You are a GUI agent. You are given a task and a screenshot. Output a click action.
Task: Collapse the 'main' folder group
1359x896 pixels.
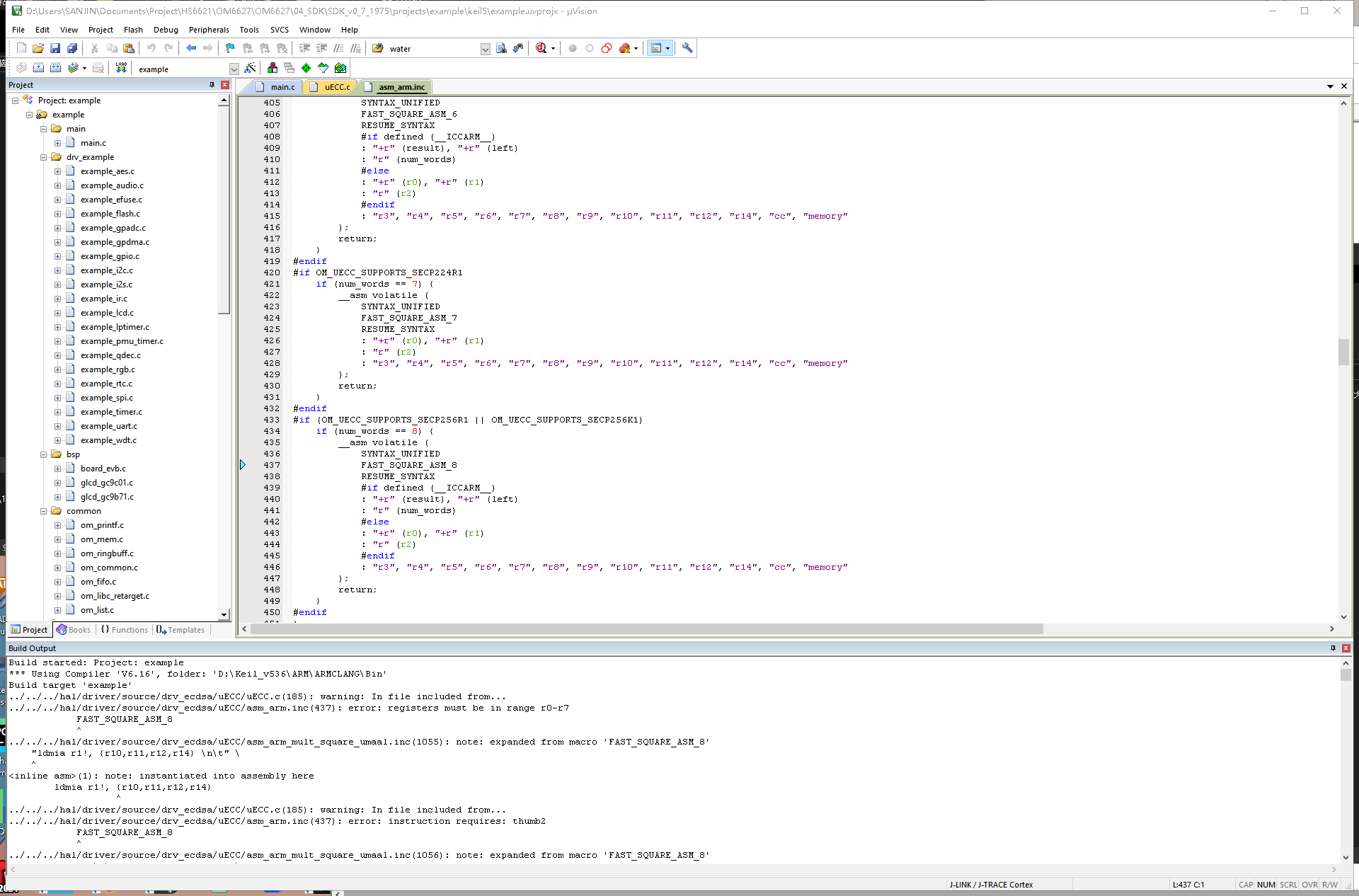pyautogui.click(x=43, y=129)
